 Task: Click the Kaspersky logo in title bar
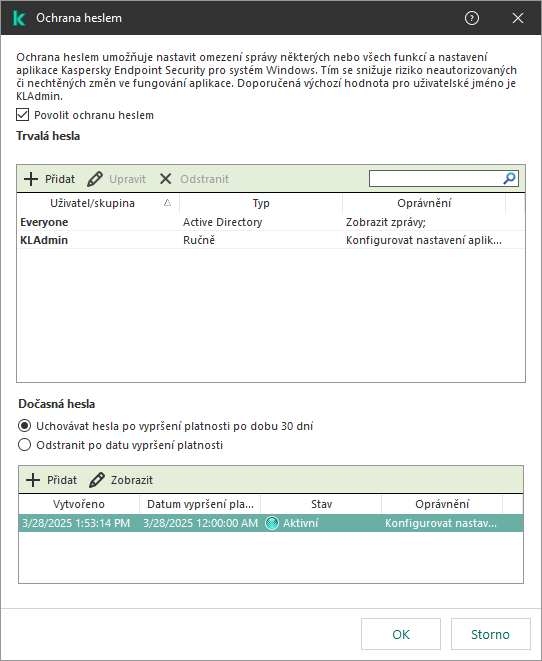coord(19,18)
